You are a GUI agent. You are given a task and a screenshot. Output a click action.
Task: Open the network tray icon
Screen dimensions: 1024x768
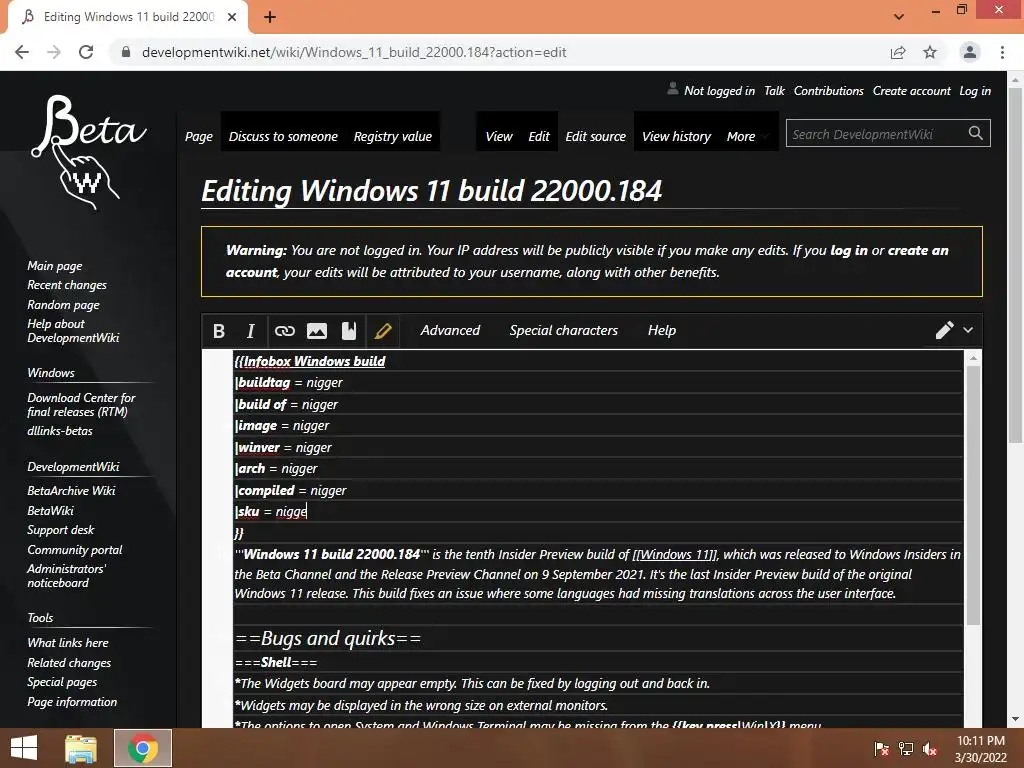[x=906, y=748]
